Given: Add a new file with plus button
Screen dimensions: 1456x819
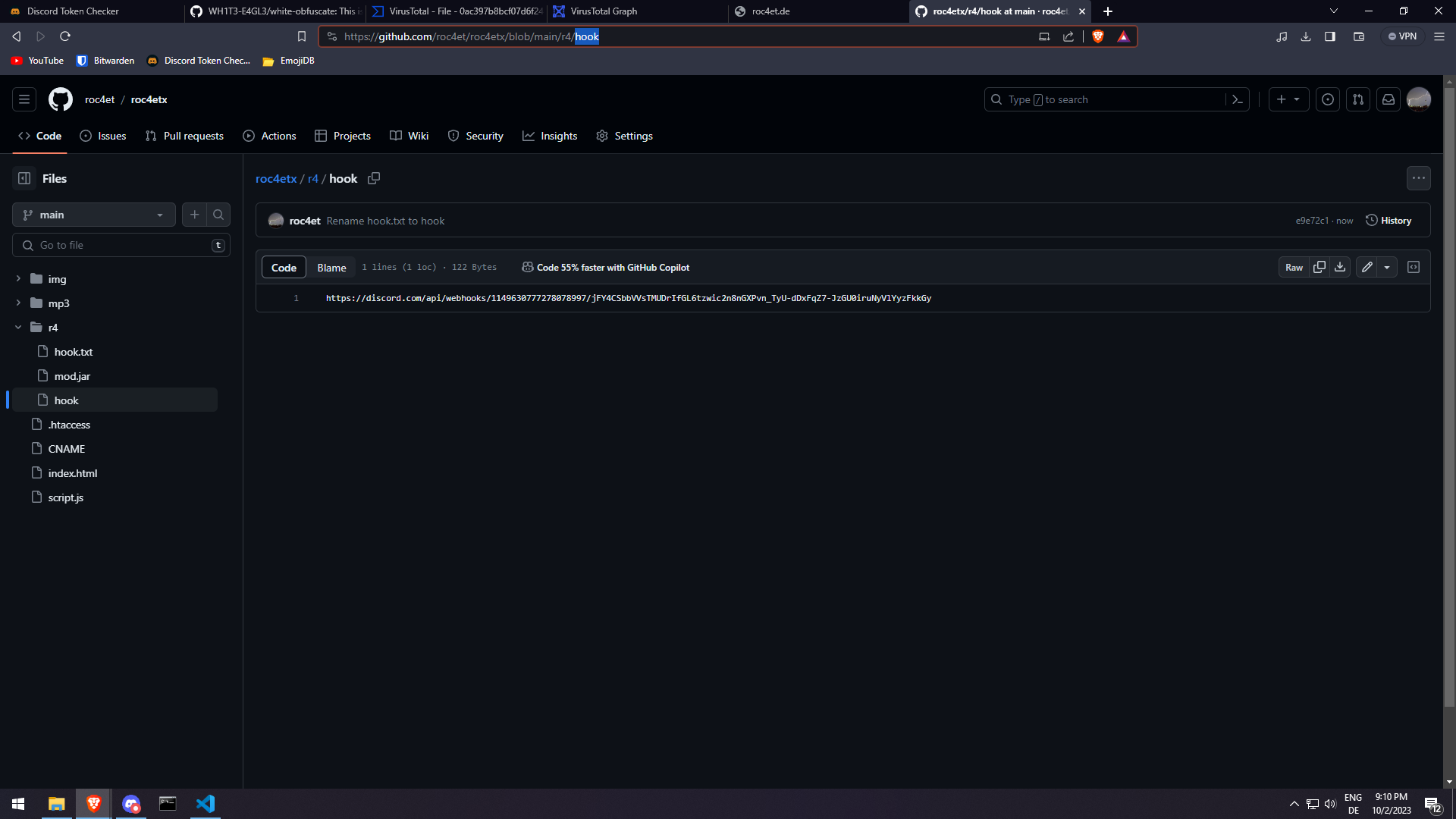Looking at the screenshot, I should click(x=195, y=215).
